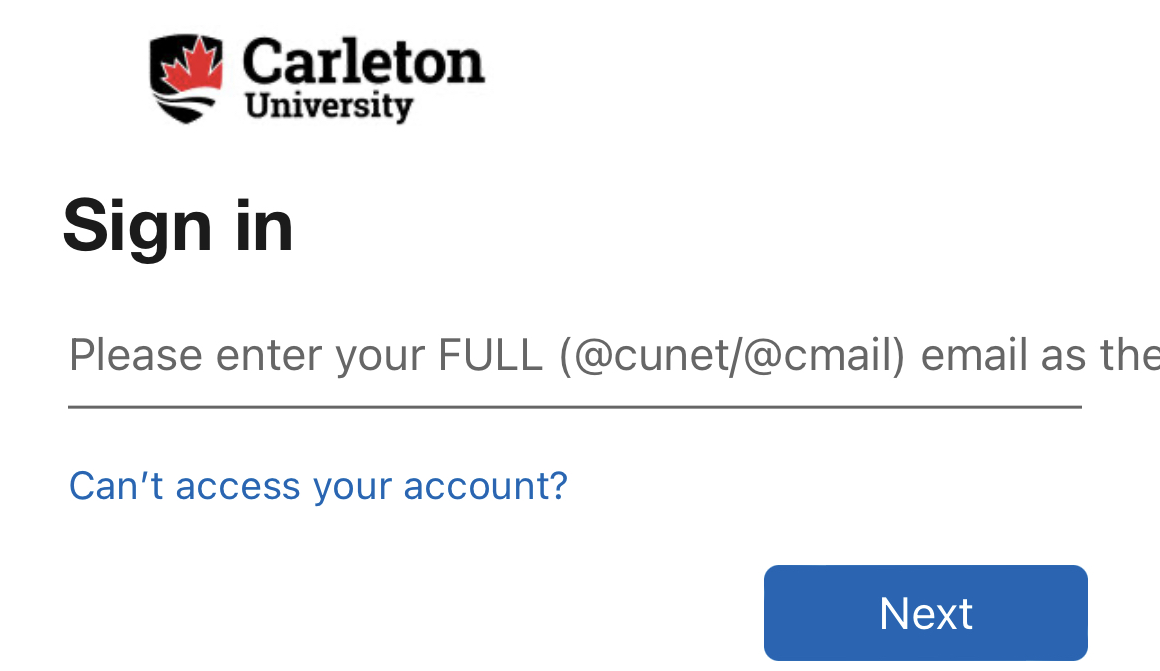Focus the @cunet/@cmail email input field

pos(574,357)
